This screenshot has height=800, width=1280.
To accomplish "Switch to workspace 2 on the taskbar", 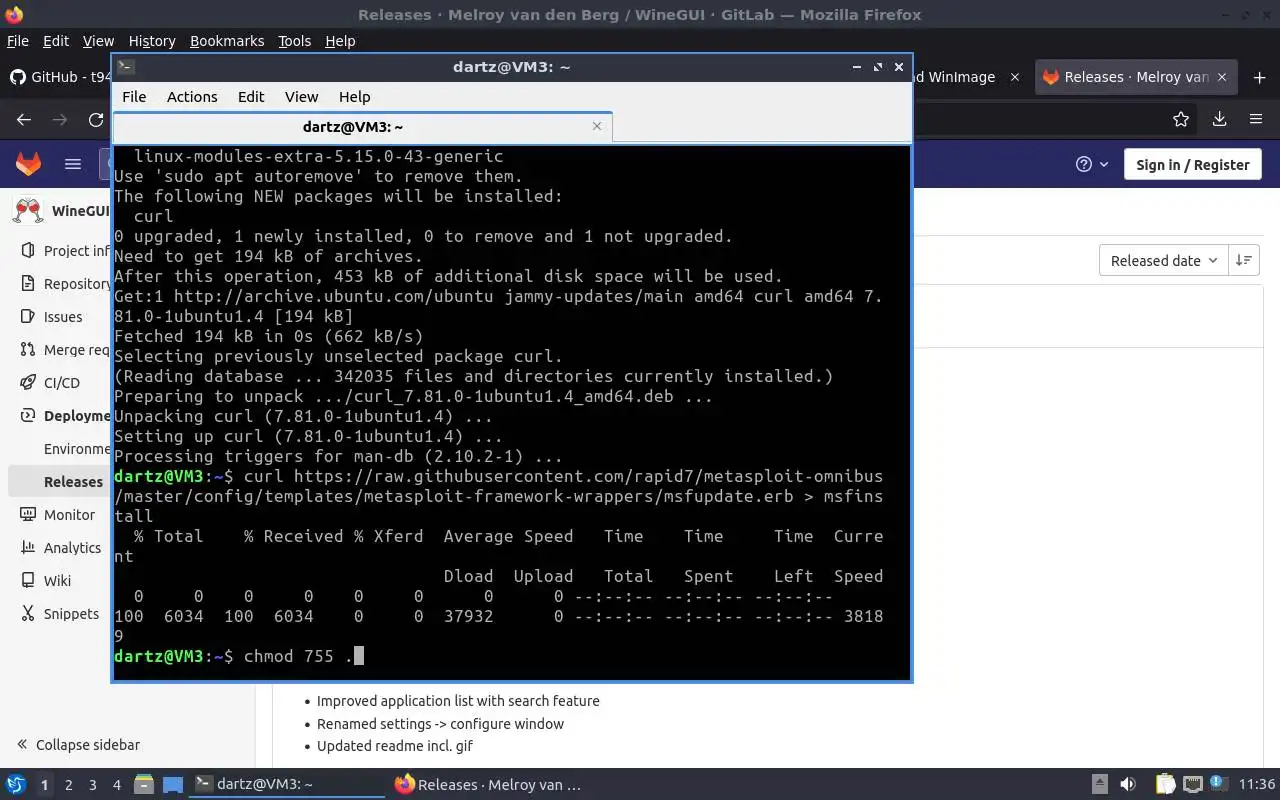I will click(x=69, y=785).
